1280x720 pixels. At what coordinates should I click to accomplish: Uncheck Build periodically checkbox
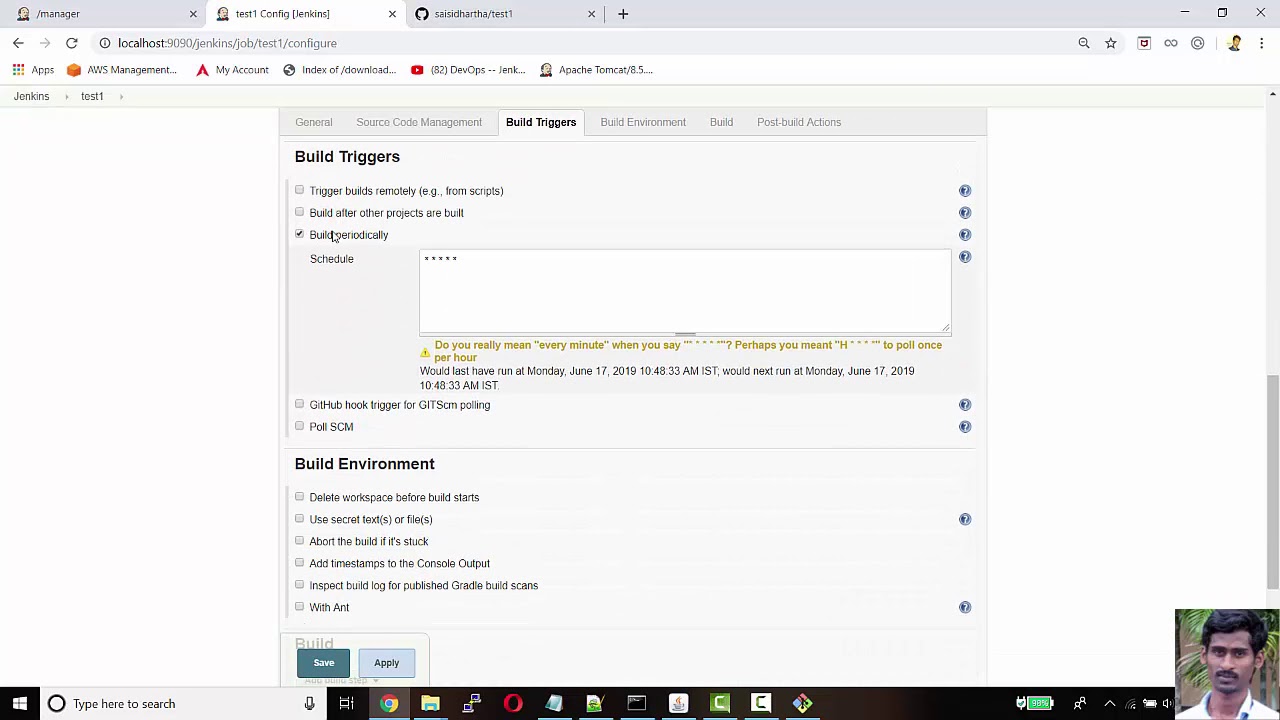coord(299,234)
